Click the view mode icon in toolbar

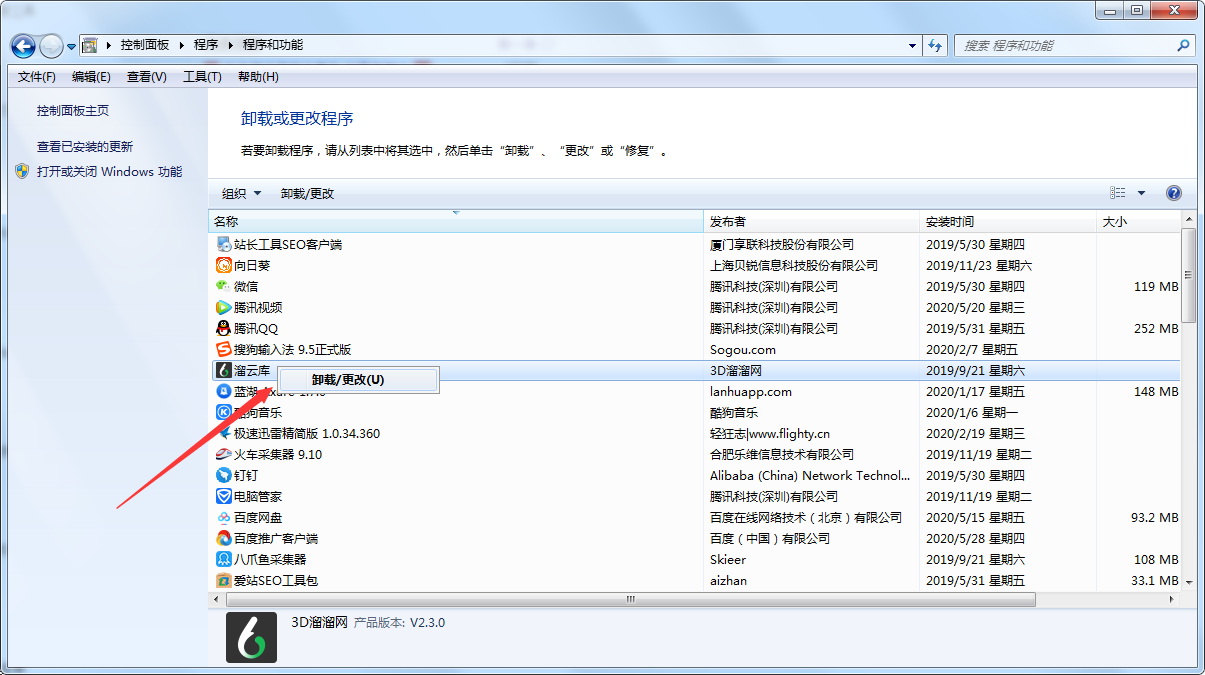tap(1118, 193)
